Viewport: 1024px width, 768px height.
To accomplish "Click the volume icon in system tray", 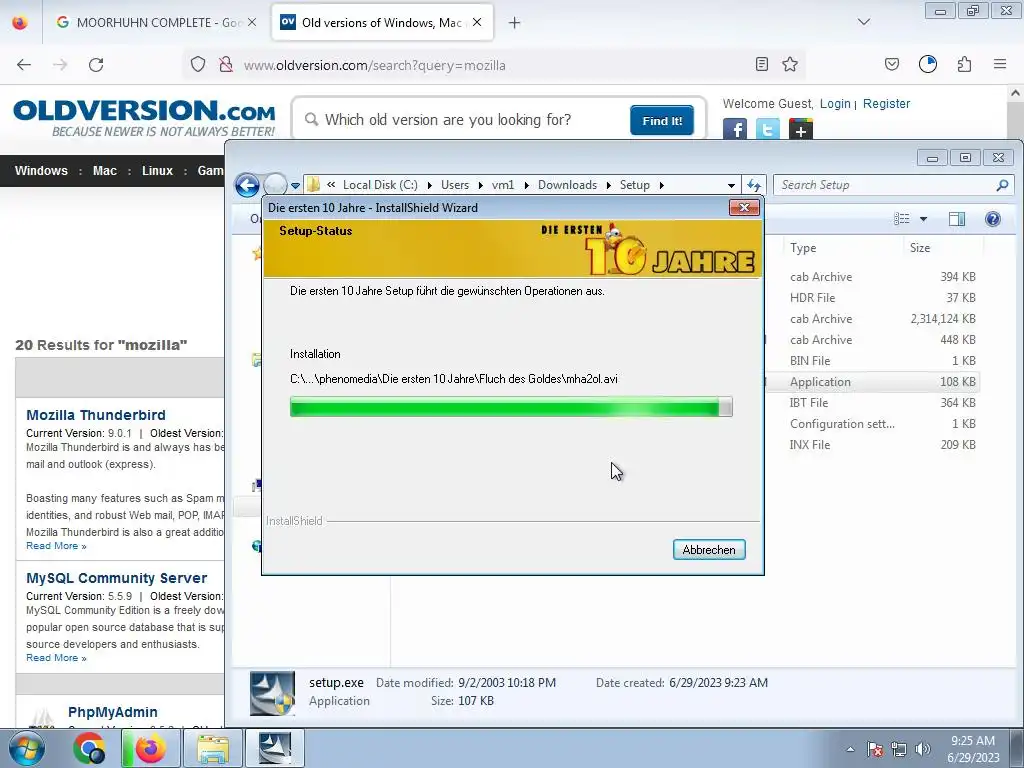I will pyautogui.click(x=923, y=749).
